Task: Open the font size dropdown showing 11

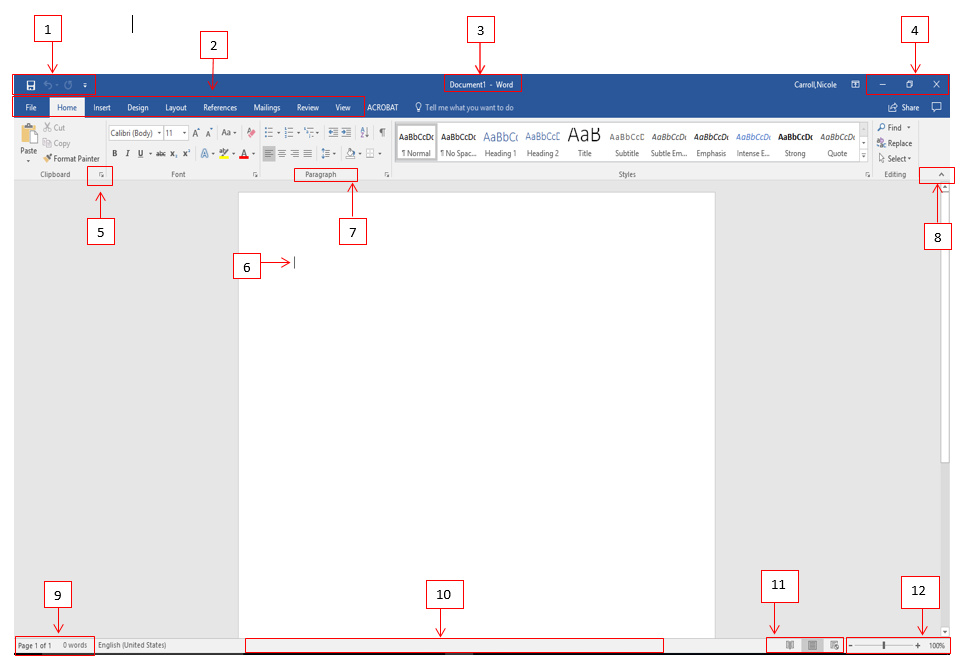Action: (176, 133)
